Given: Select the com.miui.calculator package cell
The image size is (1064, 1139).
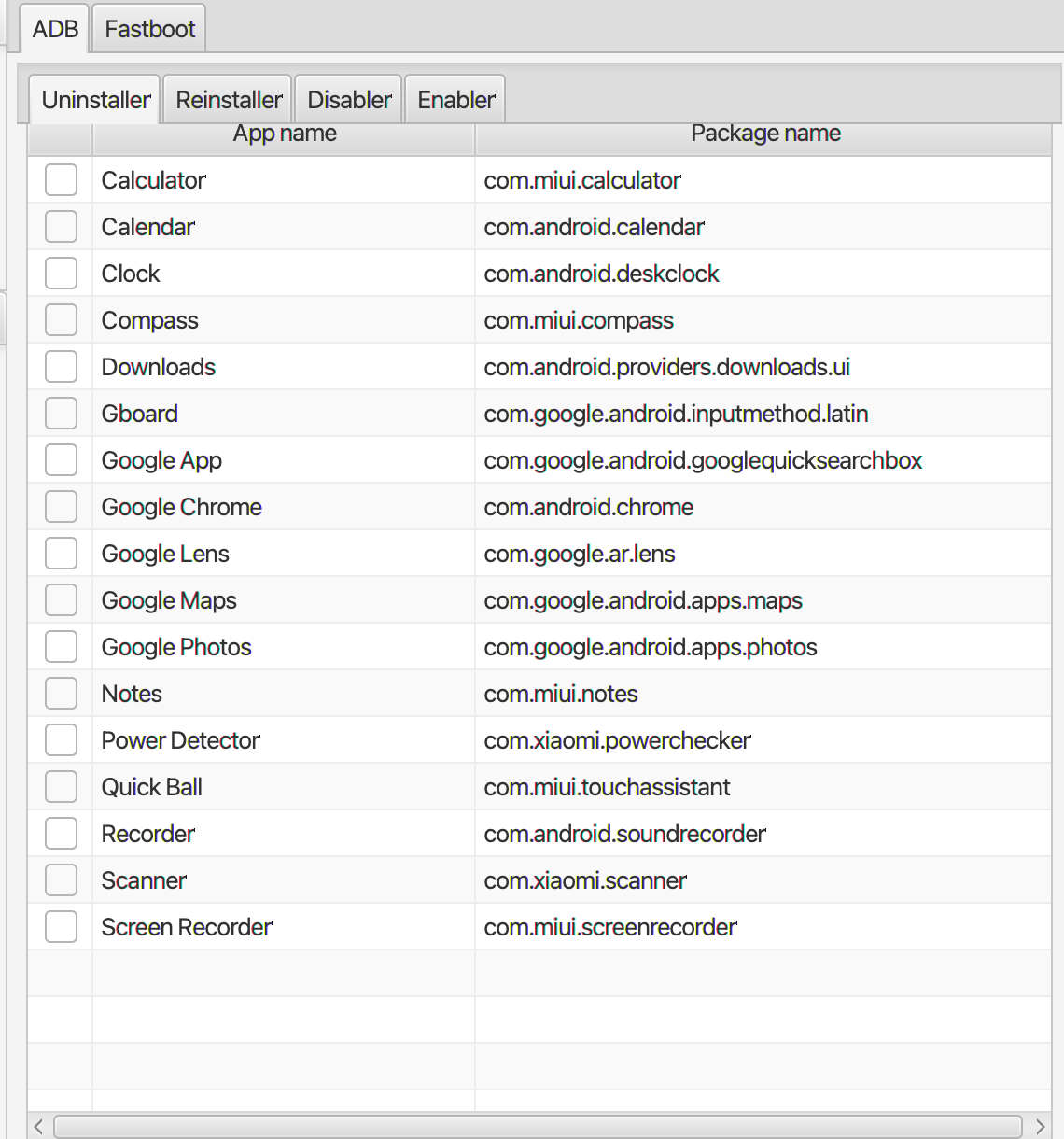Looking at the screenshot, I should 763,179.
